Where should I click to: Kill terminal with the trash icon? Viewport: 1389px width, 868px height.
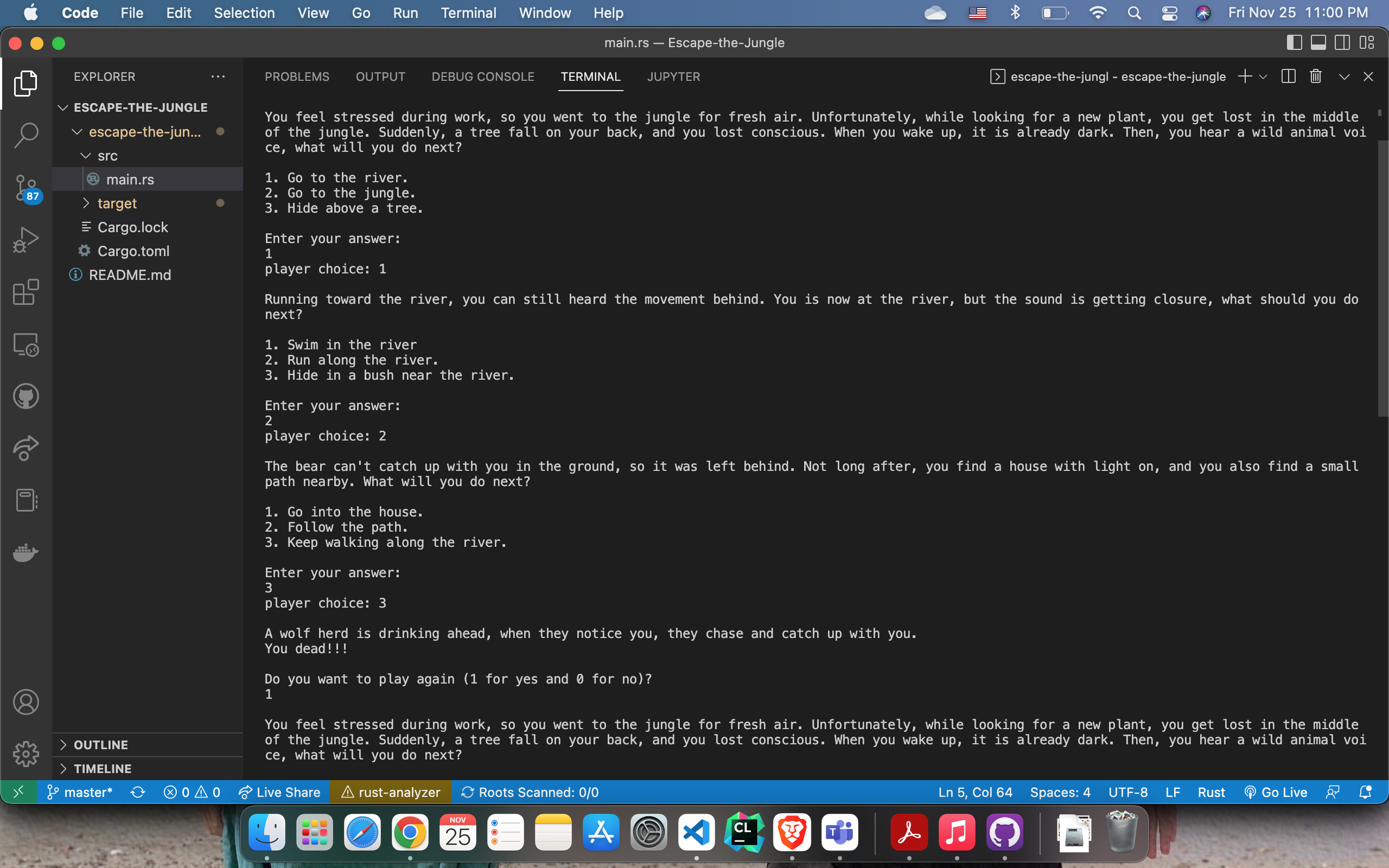pos(1316,76)
